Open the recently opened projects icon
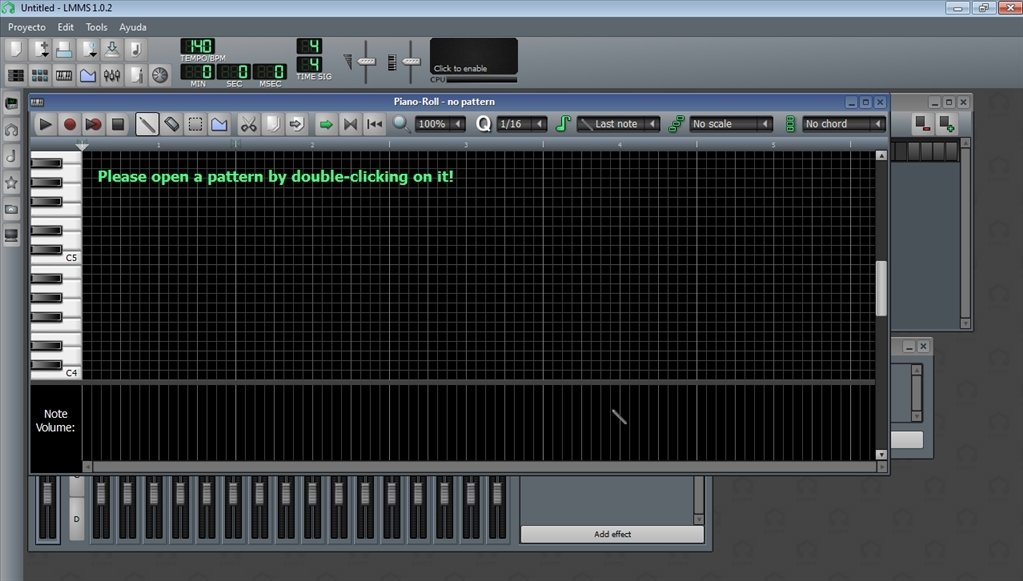 pos(88,49)
